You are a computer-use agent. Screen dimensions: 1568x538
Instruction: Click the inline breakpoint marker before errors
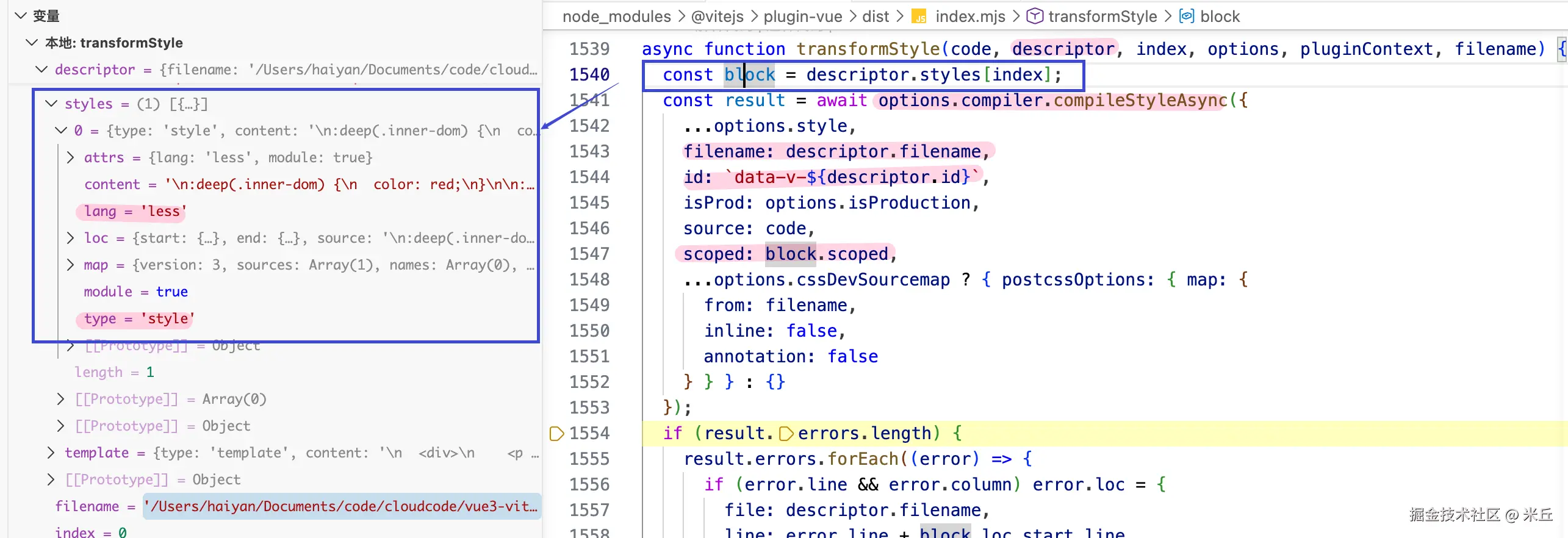tap(786, 434)
